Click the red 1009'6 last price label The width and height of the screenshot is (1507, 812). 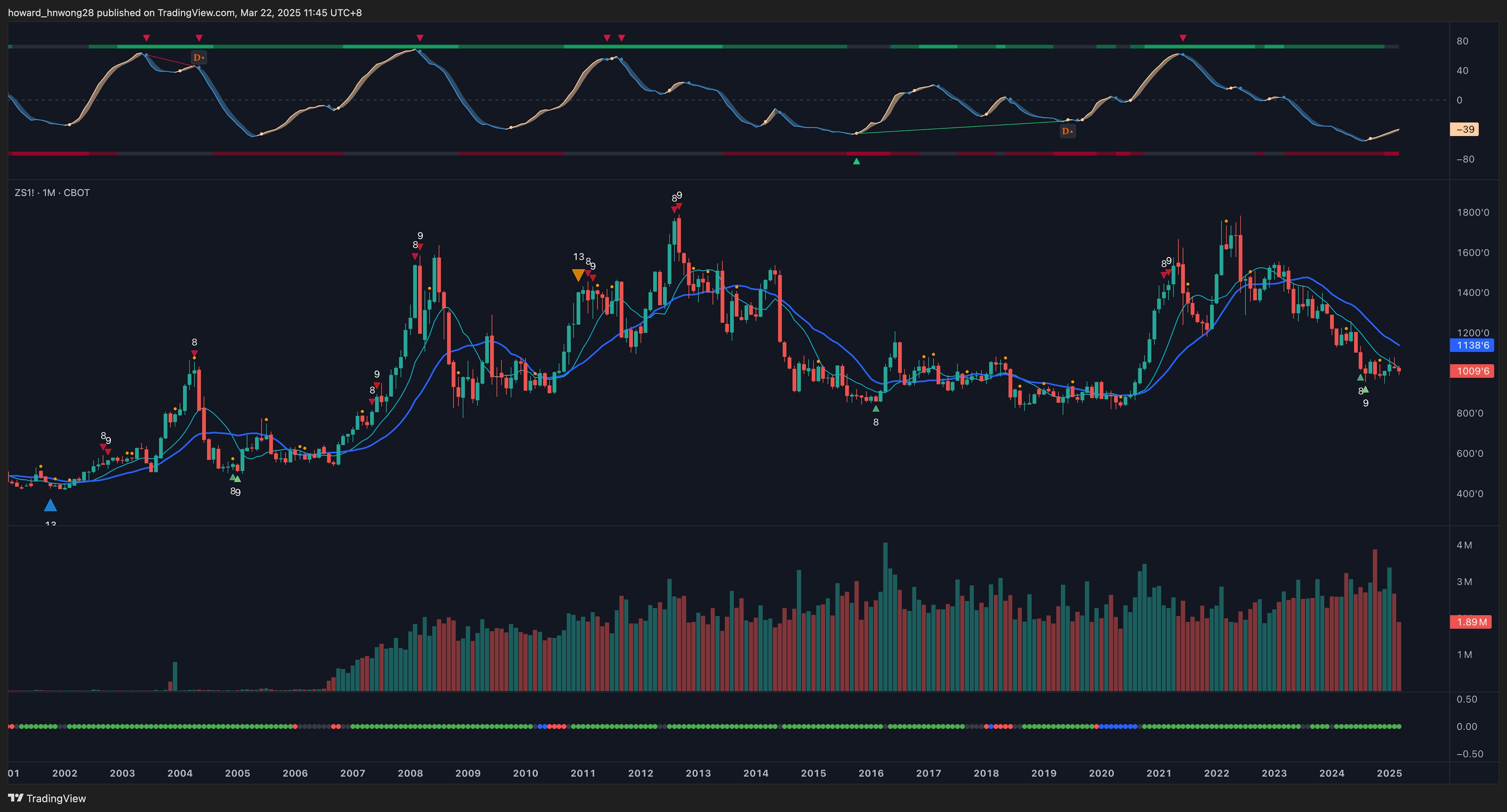click(1472, 371)
